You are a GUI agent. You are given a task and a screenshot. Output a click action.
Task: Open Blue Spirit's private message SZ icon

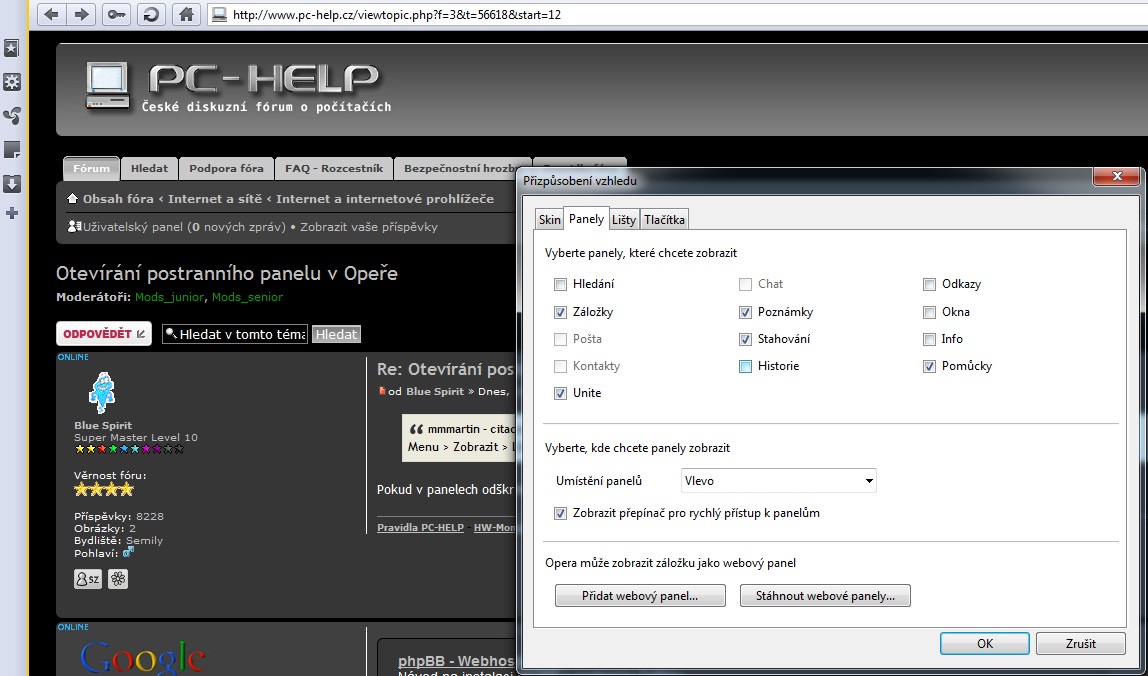pos(88,579)
